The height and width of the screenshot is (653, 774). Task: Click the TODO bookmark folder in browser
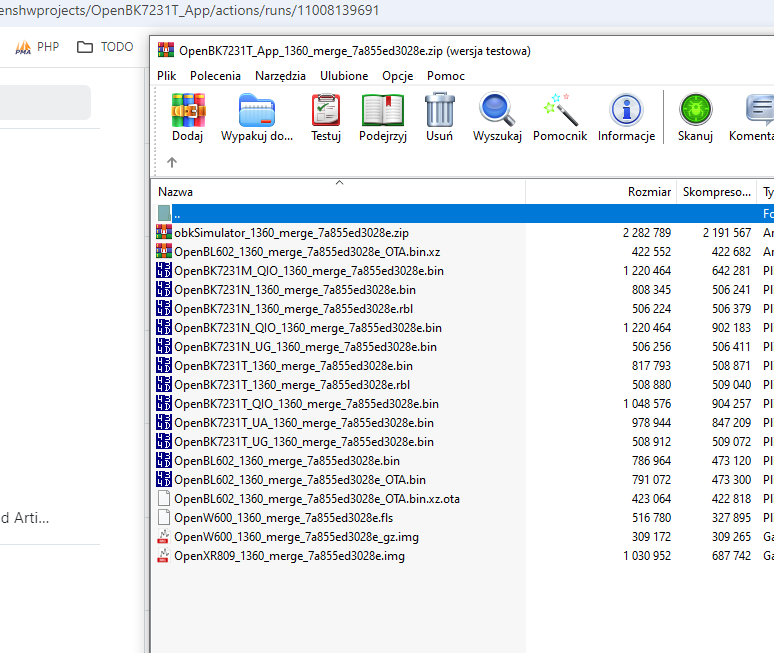105,47
